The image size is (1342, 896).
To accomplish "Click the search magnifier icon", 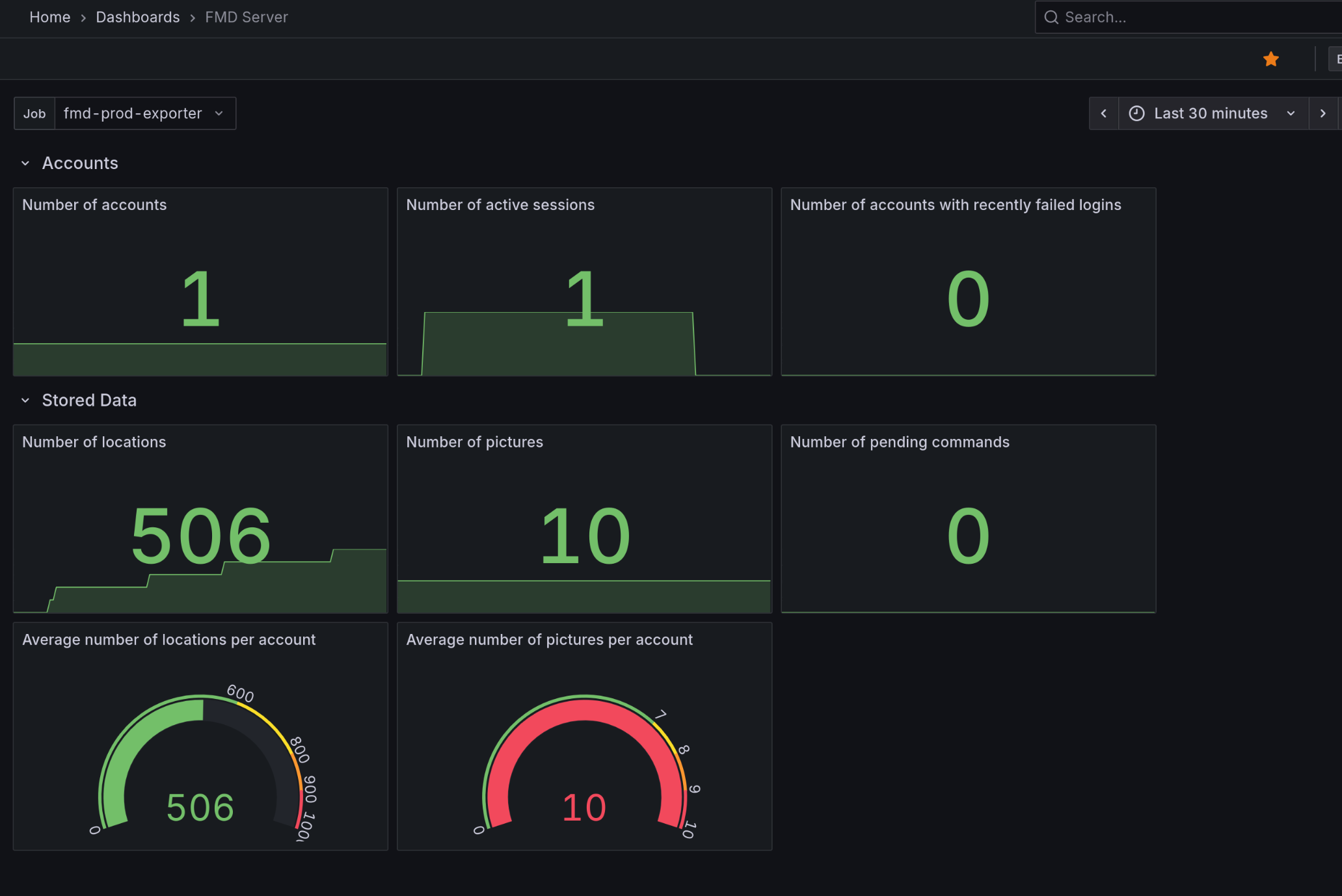I will [1051, 18].
